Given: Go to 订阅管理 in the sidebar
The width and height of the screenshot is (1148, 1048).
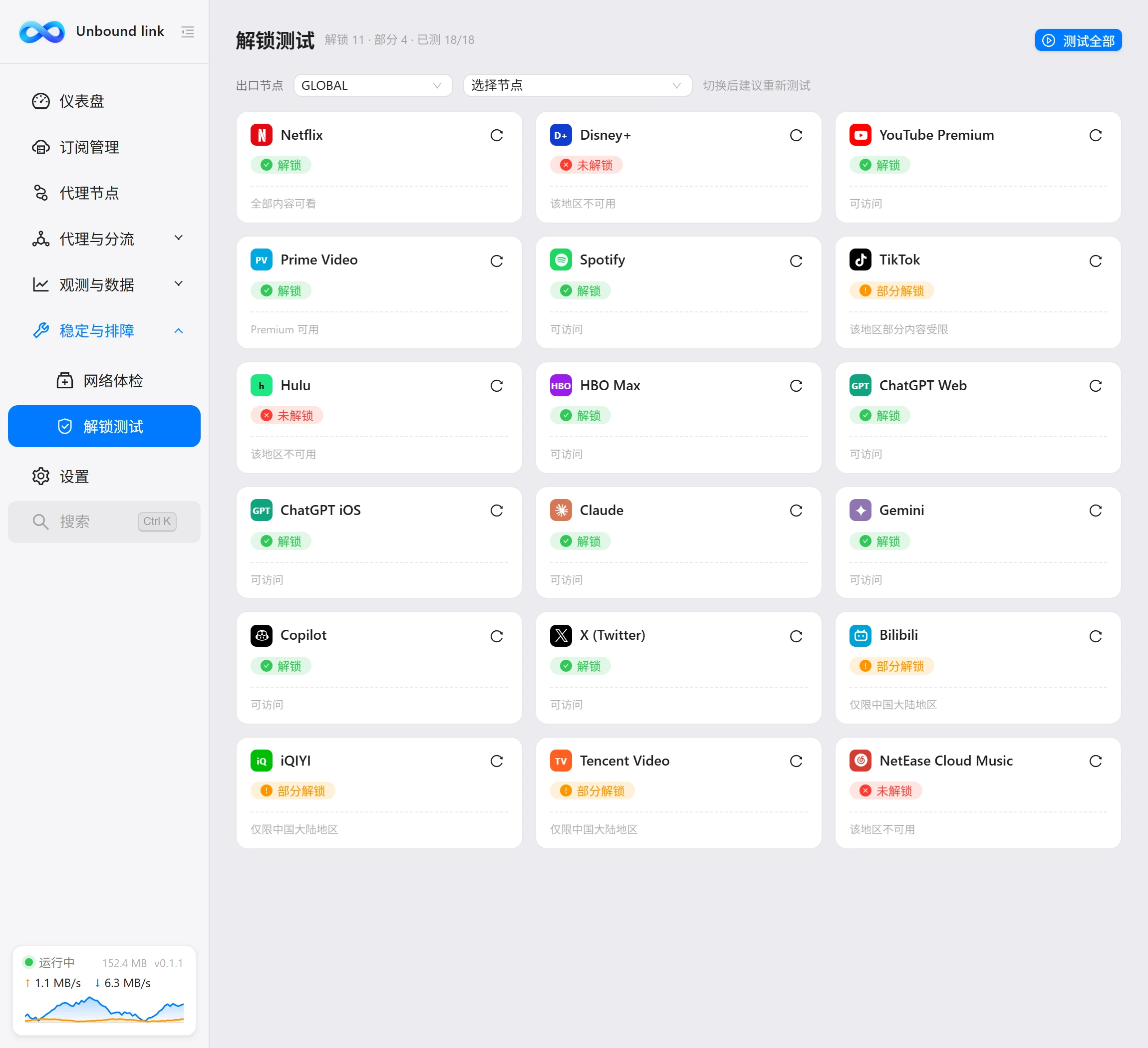Looking at the screenshot, I should (x=104, y=147).
